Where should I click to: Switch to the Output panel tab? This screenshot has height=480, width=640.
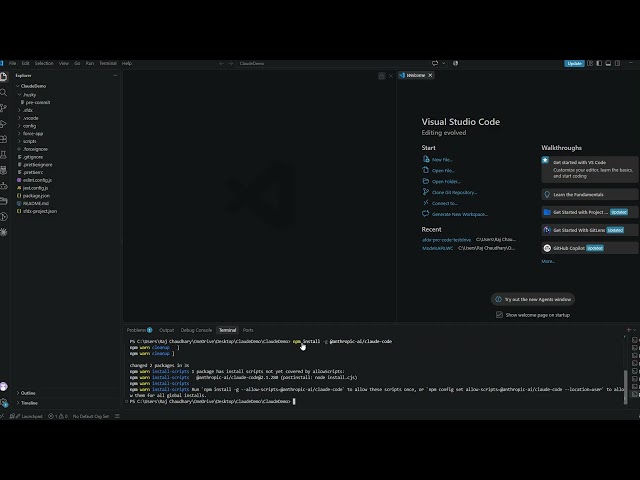click(x=167, y=330)
